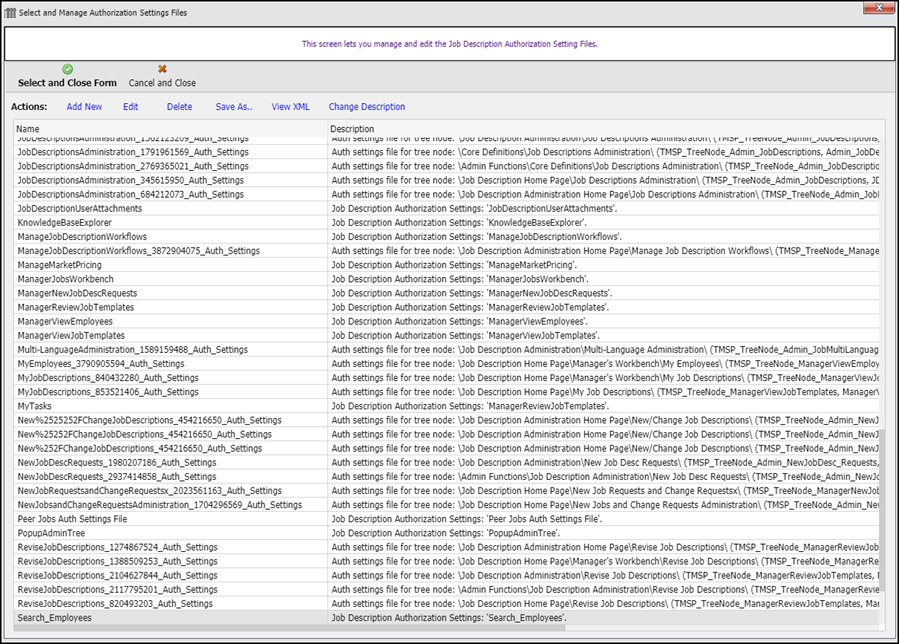This screenshot has width=900, height=644.
Task: Click the horizontal scrollbar thumb below the list
Action: tap(290, 628)
